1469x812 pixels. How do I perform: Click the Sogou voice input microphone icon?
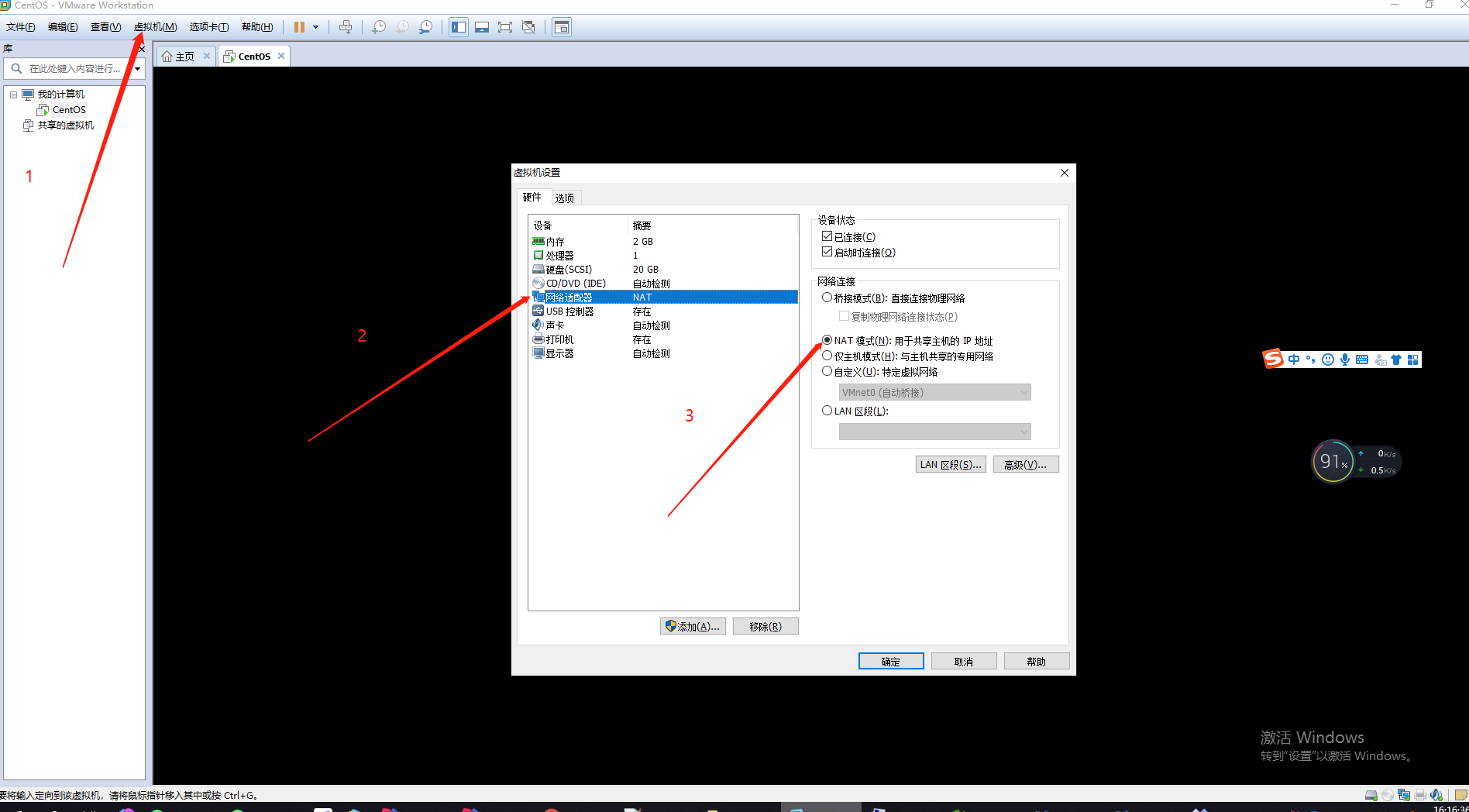[1345, 360]
